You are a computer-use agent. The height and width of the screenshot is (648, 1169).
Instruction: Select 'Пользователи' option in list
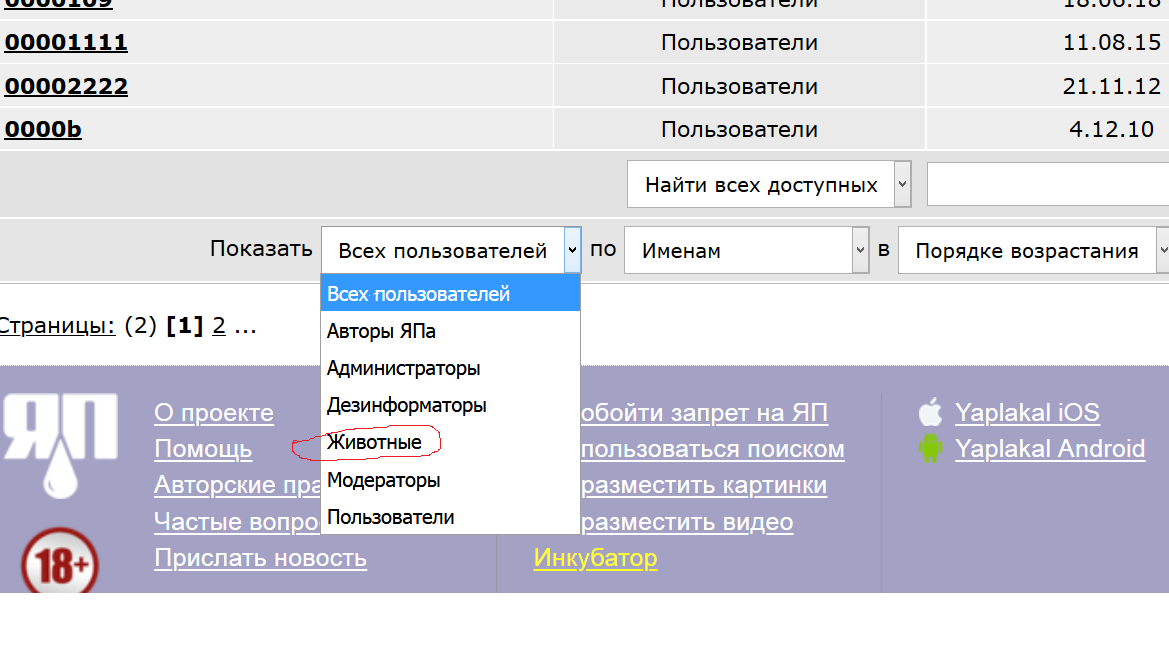(450, 517)
